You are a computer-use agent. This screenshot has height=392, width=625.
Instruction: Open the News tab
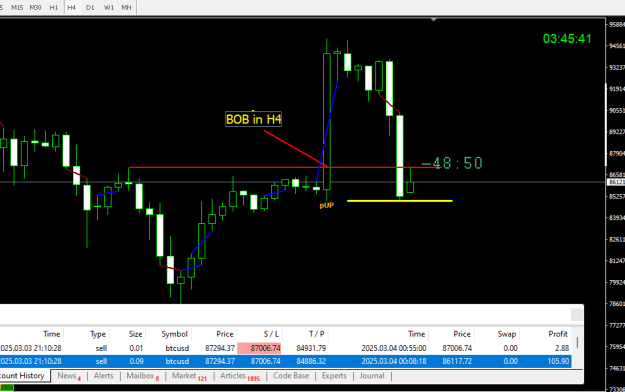[69, 376]
